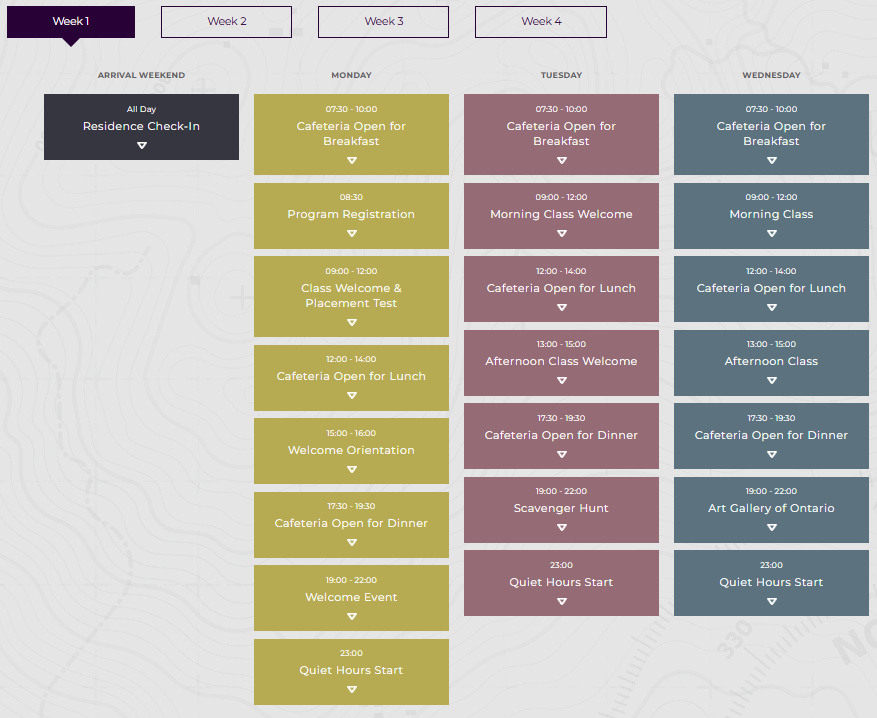
Task: Expand Residence Check-In arrow icon
Action: [x=141, y=145]
